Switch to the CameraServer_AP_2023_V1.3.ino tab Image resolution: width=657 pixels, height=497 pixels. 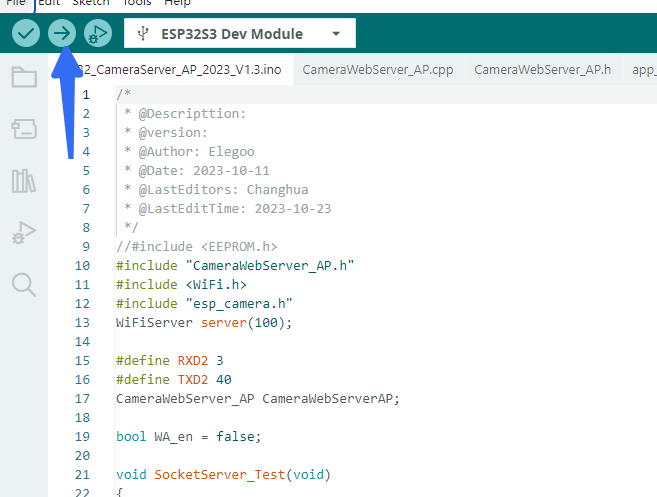178,70
